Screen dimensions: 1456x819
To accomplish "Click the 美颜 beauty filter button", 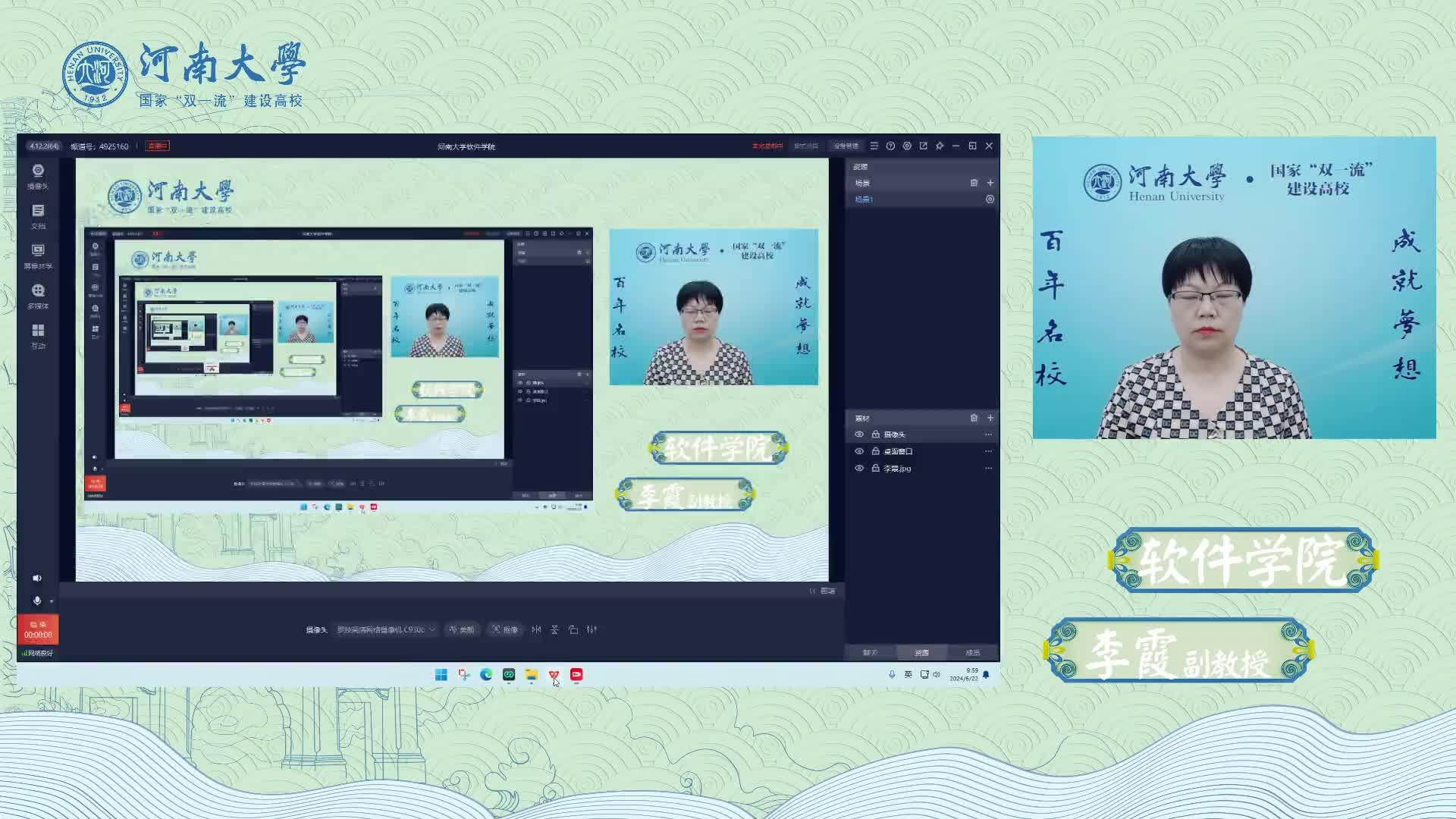I will [462, 629].
